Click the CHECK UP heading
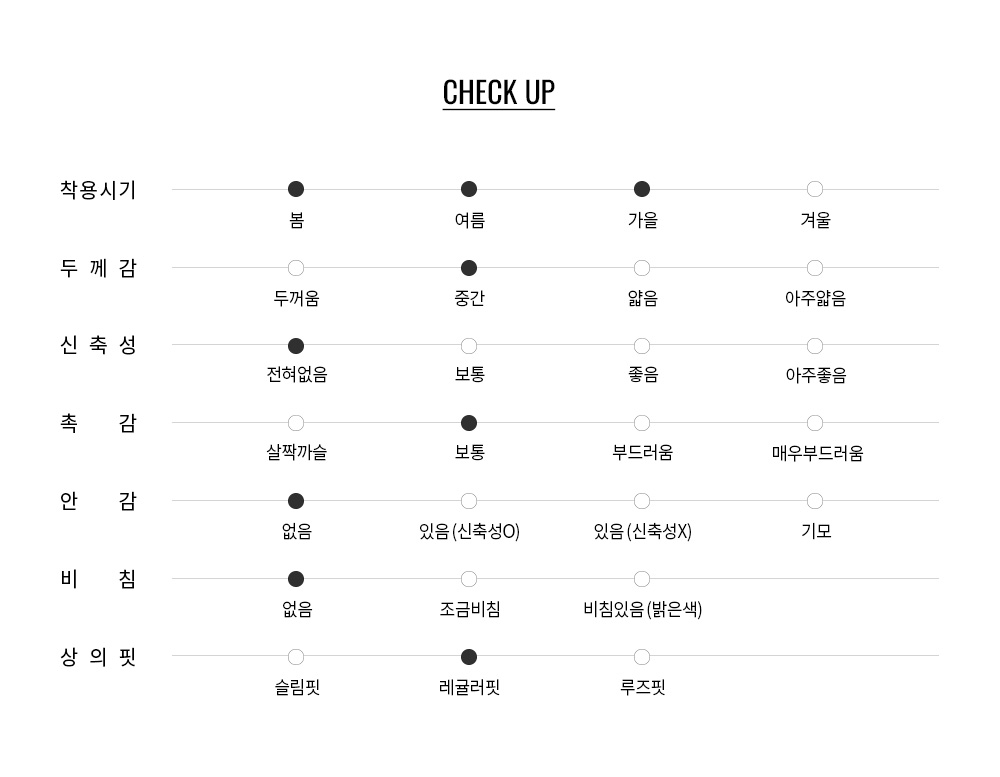Viewport: 1000px width, 777px height. (x=498, y=92)
